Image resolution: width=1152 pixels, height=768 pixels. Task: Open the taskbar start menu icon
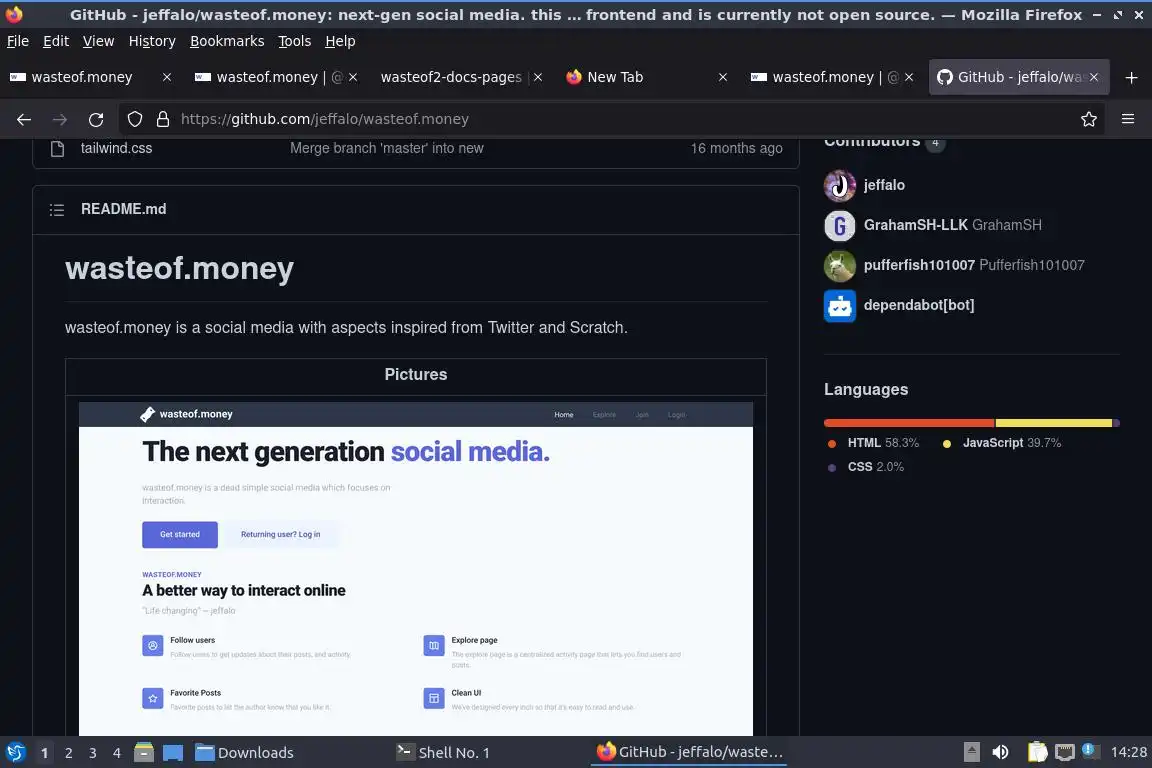pyautogui.click(x=15, y=752)
